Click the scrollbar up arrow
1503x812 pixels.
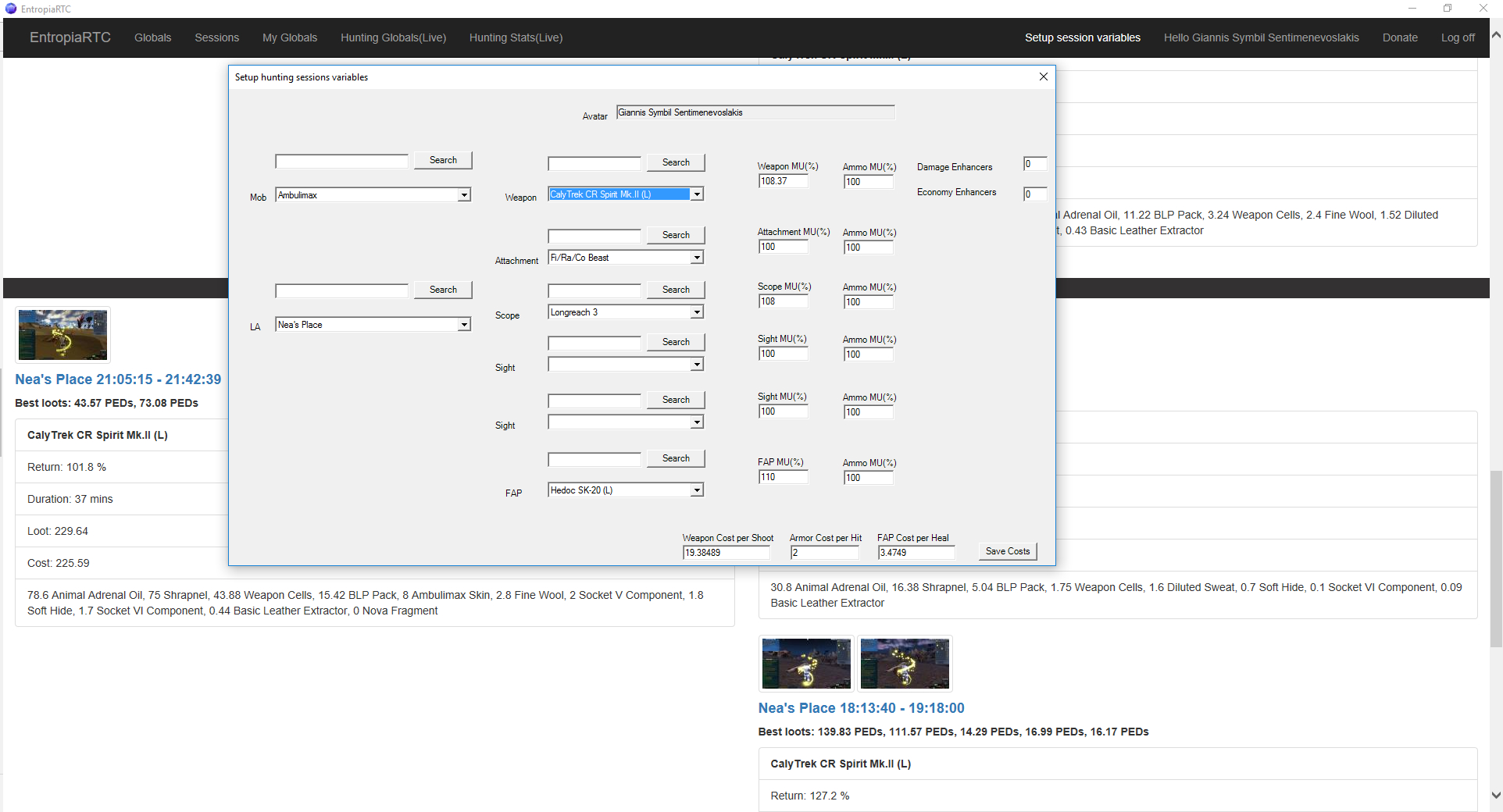[1496, 35]
